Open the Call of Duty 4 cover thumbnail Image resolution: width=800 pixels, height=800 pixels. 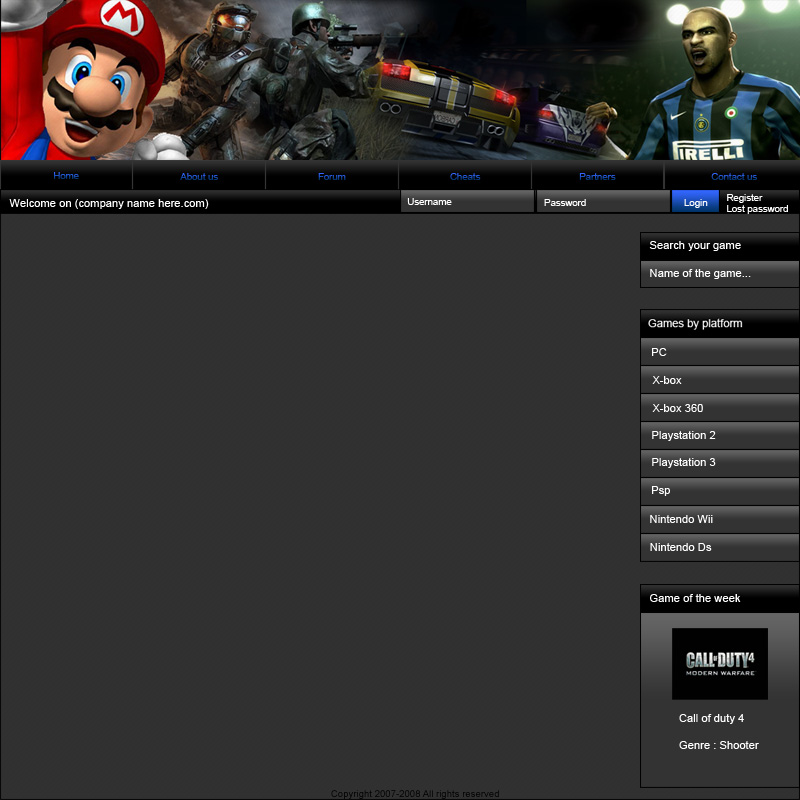coord(719,663)
